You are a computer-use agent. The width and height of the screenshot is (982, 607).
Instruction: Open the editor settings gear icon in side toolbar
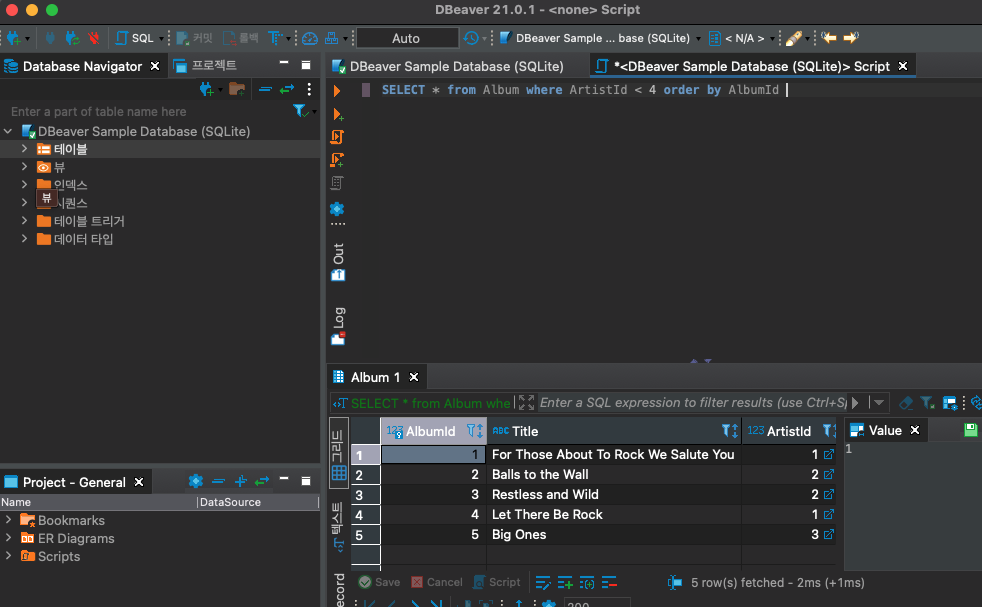tap(337, 209)
